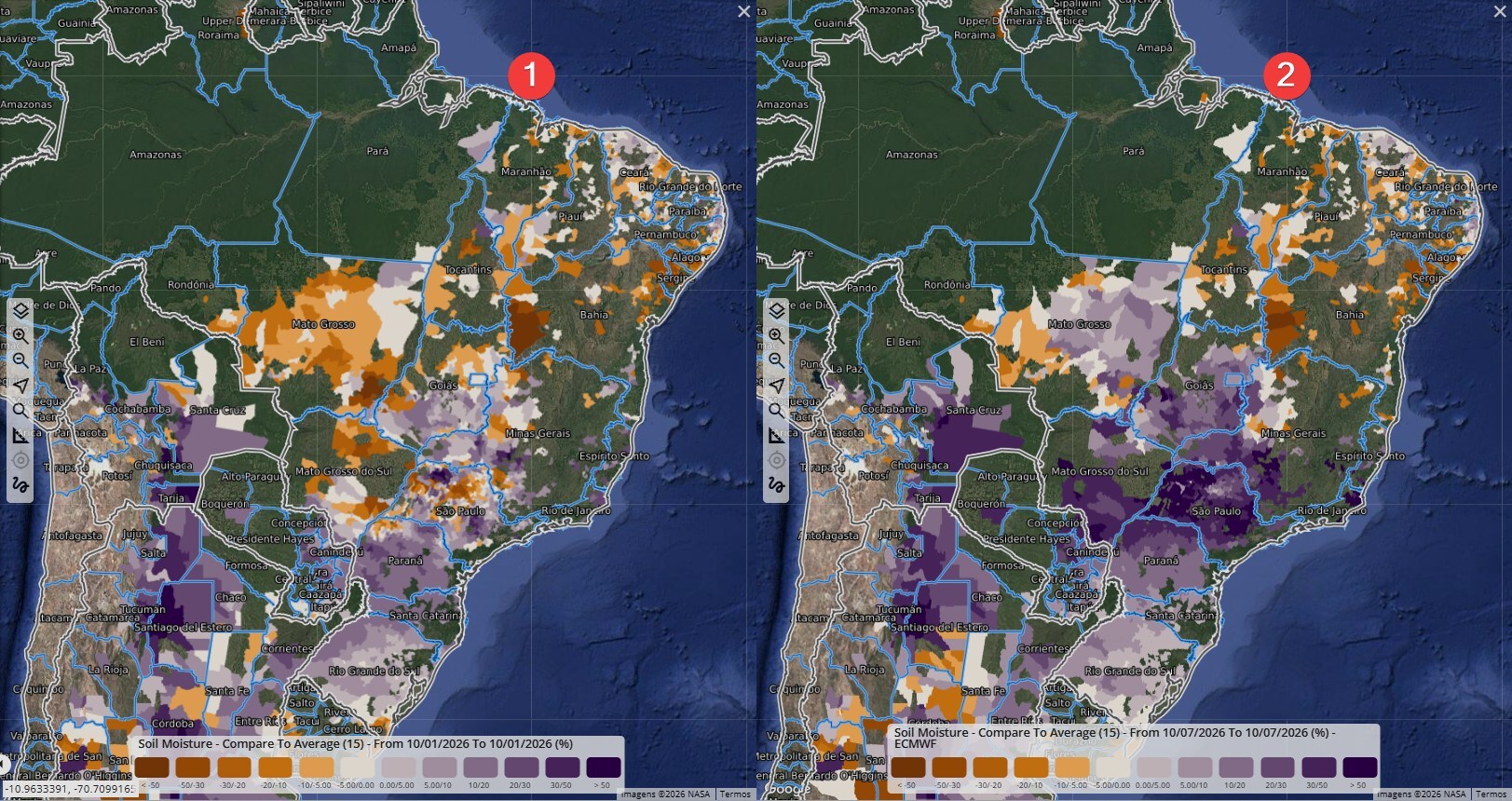Open Termos link on left map
The image size is (1512, 801).
click(735, 794)
